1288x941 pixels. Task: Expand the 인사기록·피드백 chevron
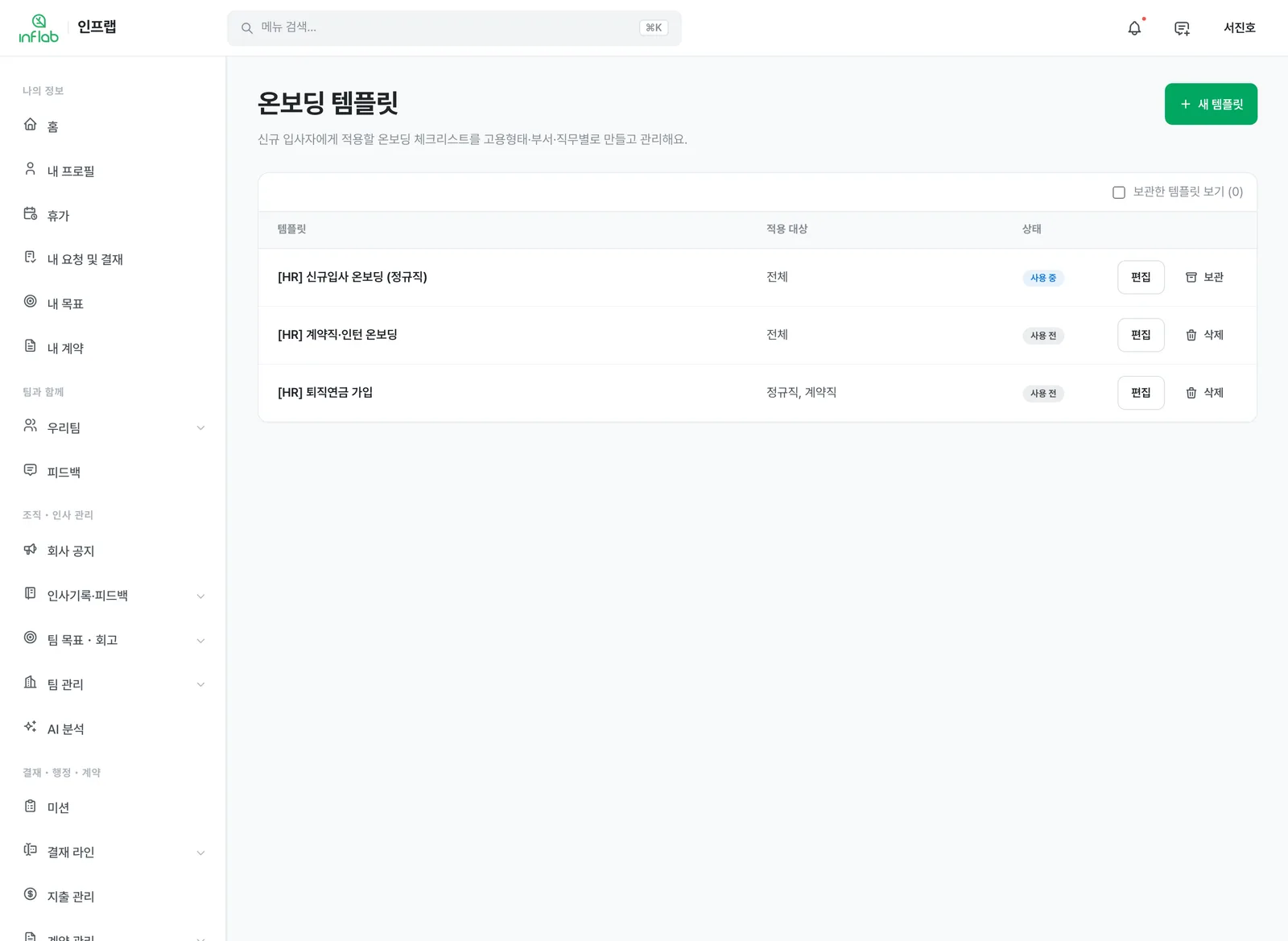point(200,596)
